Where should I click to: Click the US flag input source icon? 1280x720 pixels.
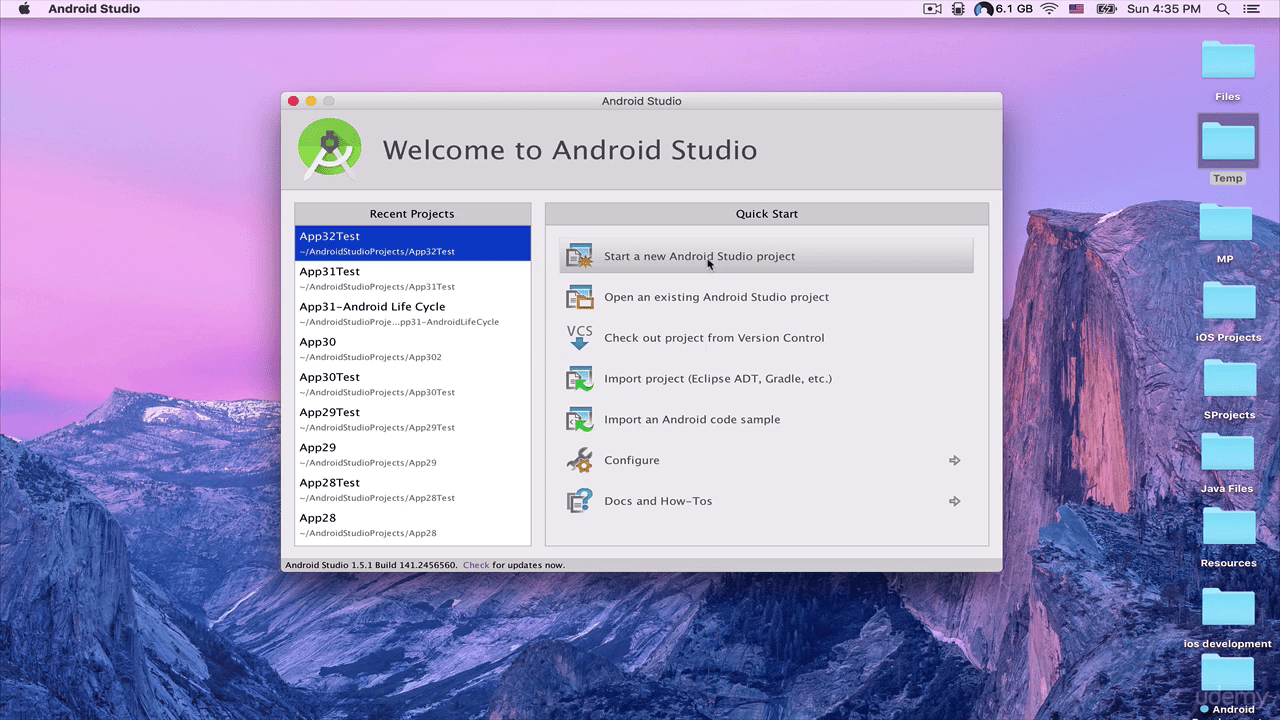(x=1077, y=9)
